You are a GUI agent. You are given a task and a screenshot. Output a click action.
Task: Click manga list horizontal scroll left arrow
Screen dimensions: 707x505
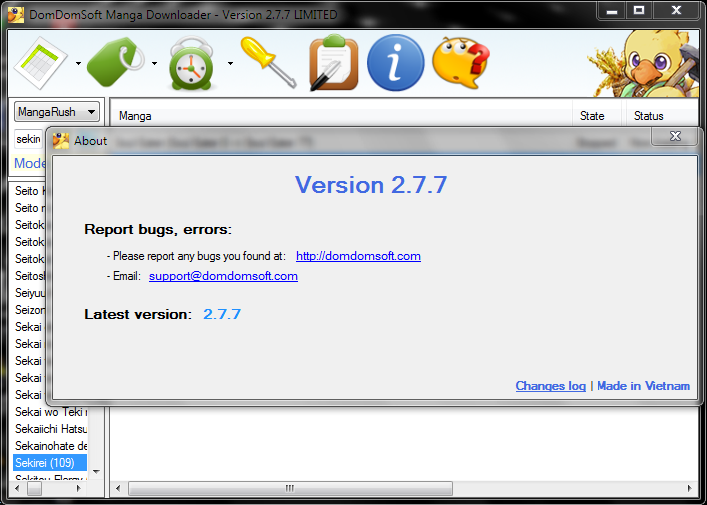pyautogui.click(x=18, y=488)
